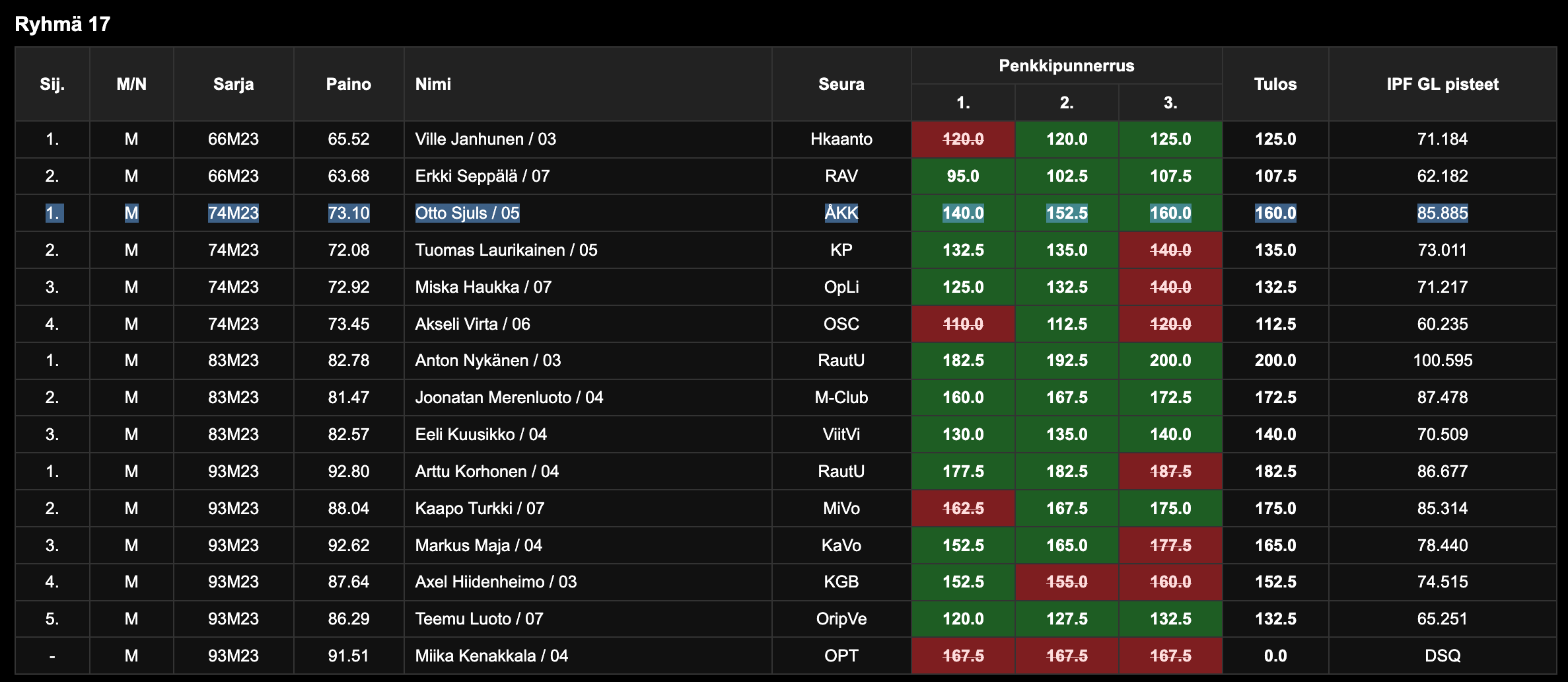Screen dimensions: 1568x682
Task: Select the name Otto Sjuls / 05
Action: [x=467, y=213]
